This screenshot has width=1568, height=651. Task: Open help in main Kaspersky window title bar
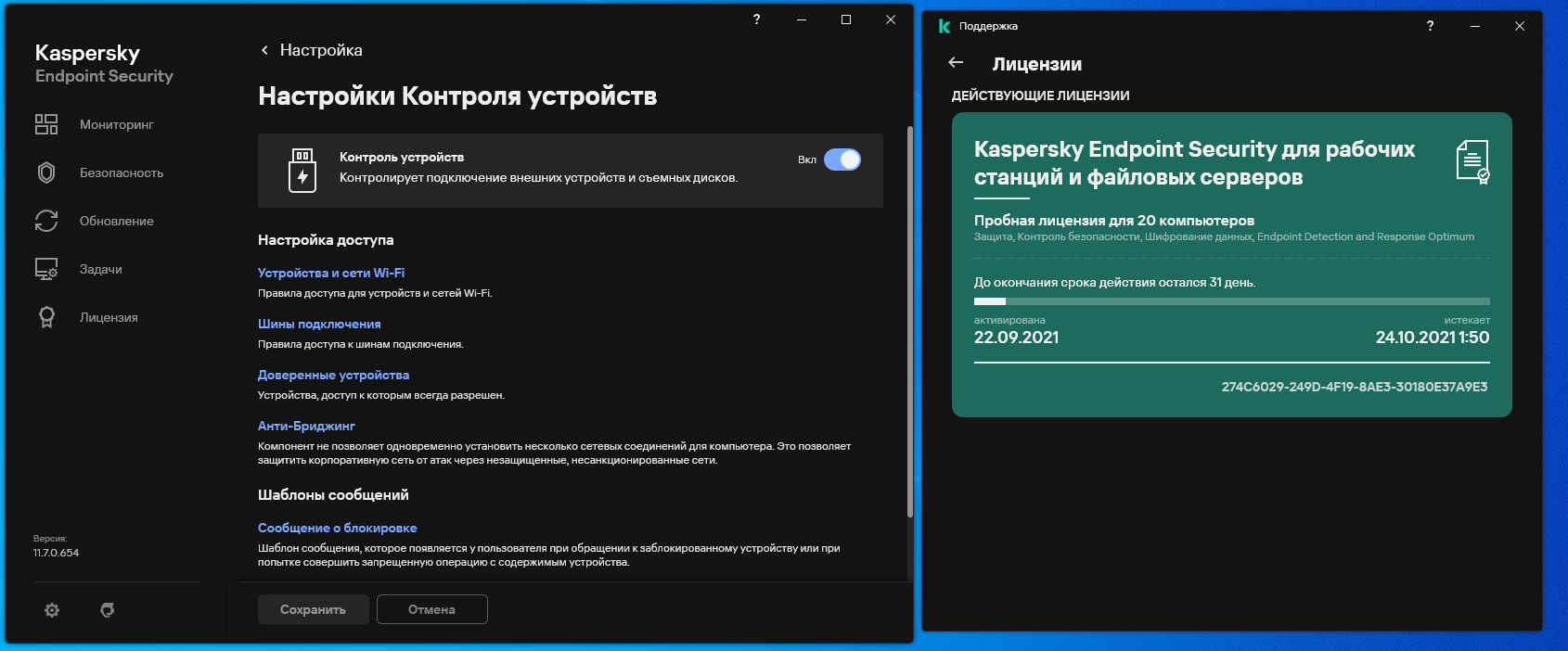756,19
